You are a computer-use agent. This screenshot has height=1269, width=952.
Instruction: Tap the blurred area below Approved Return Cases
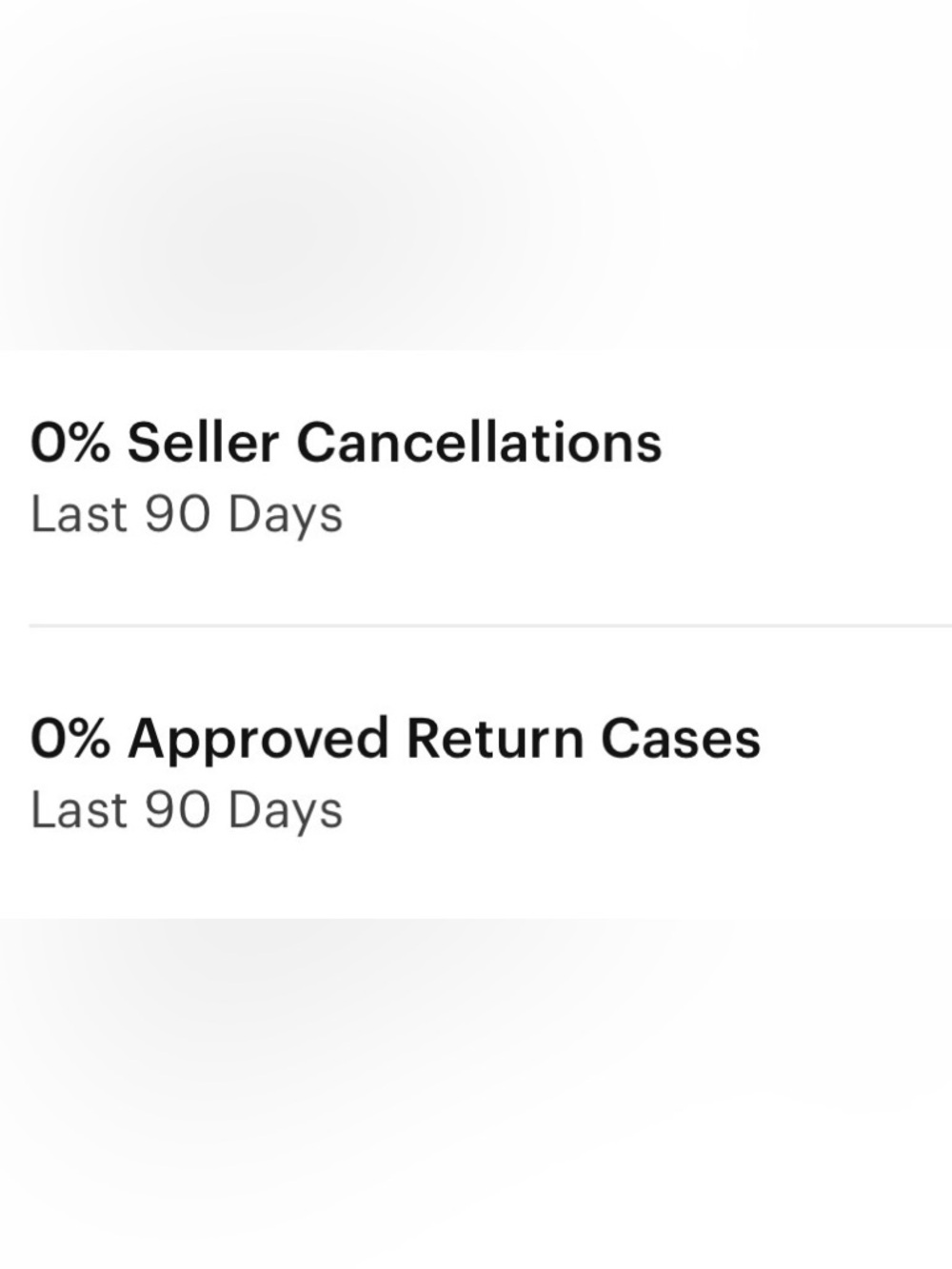click(476, 1095)
